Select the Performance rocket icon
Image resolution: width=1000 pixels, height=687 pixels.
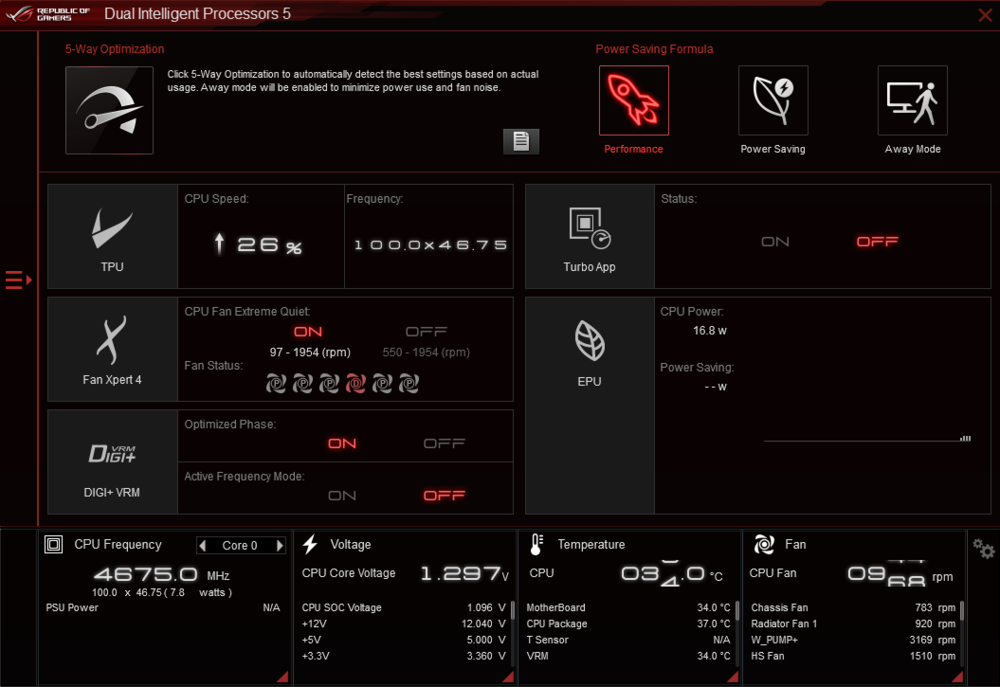[633, 101]
